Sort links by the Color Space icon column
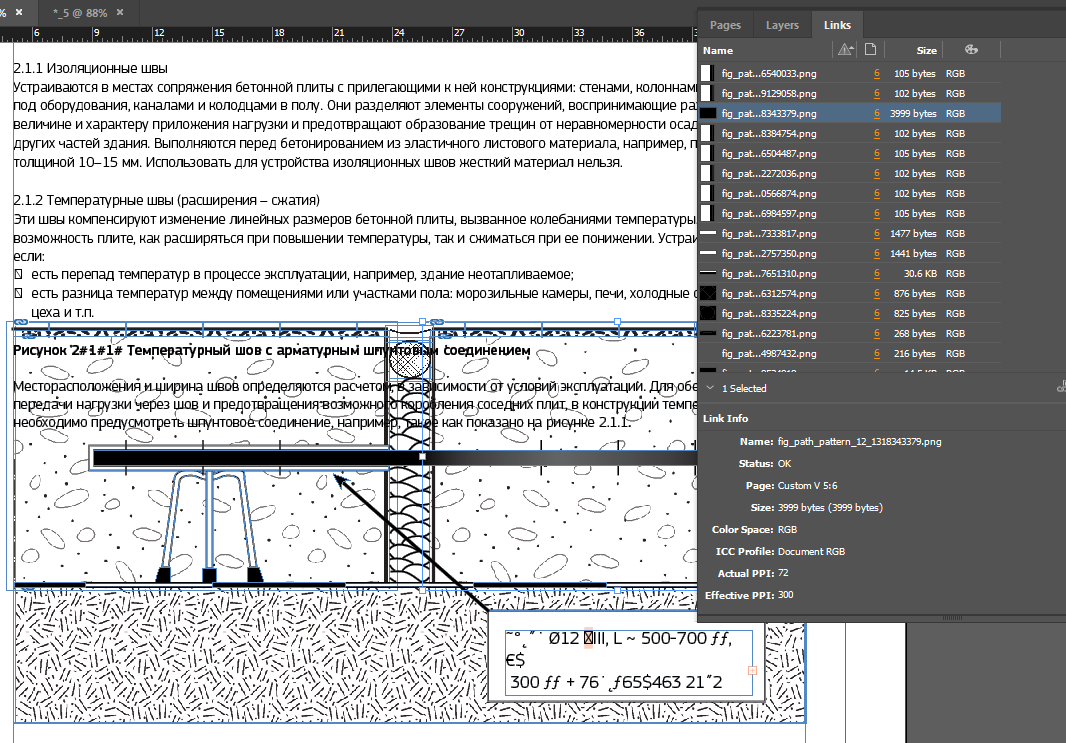The width and height of the screenshot is (1066, 743). 970,50
